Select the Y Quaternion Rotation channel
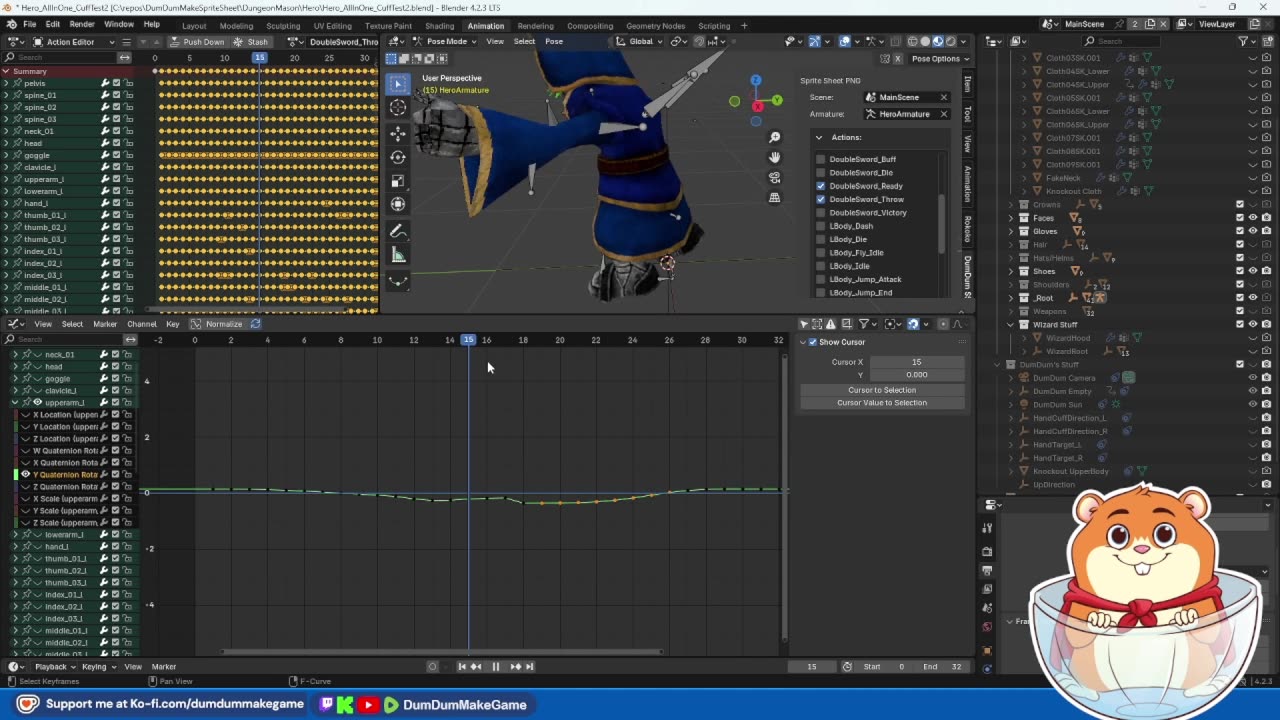 pyautogui.click(x=67, y=475)
